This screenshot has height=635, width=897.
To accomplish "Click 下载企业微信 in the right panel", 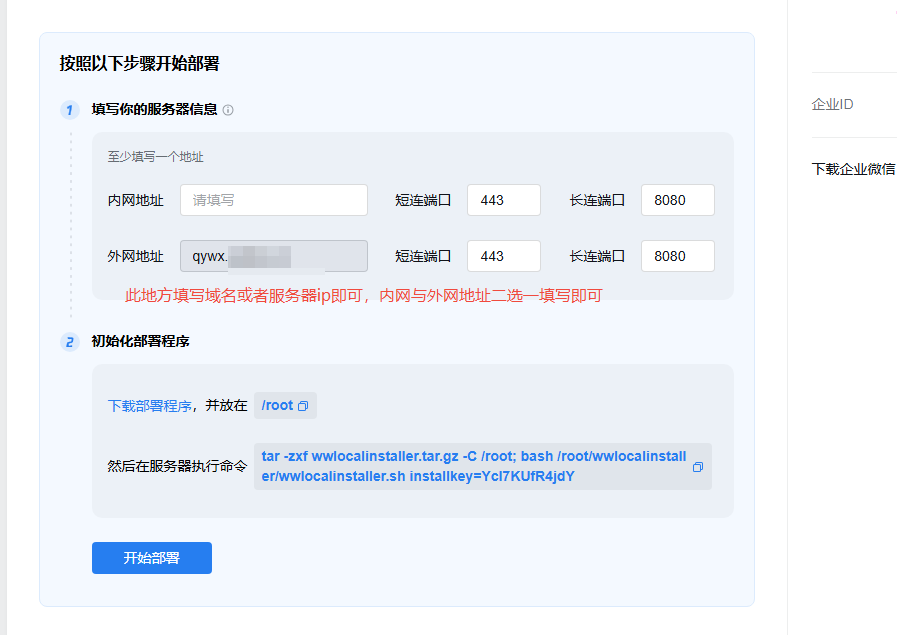I will tap(853, 169).
